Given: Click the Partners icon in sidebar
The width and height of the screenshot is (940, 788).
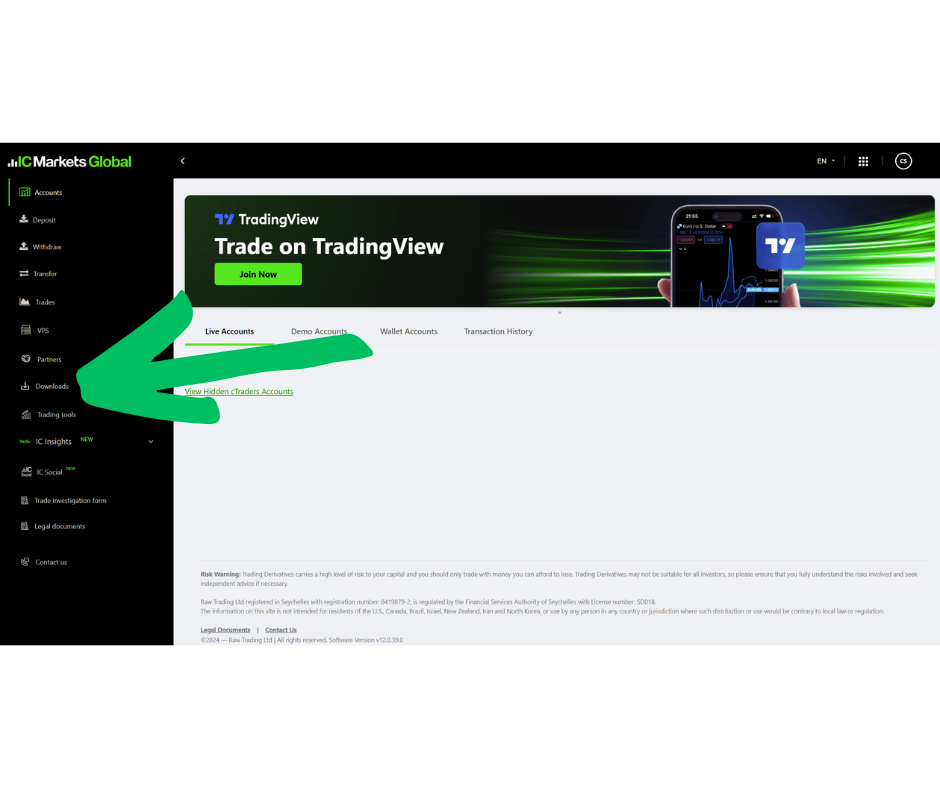Looking at the screenshot, I should coord(26,359).
